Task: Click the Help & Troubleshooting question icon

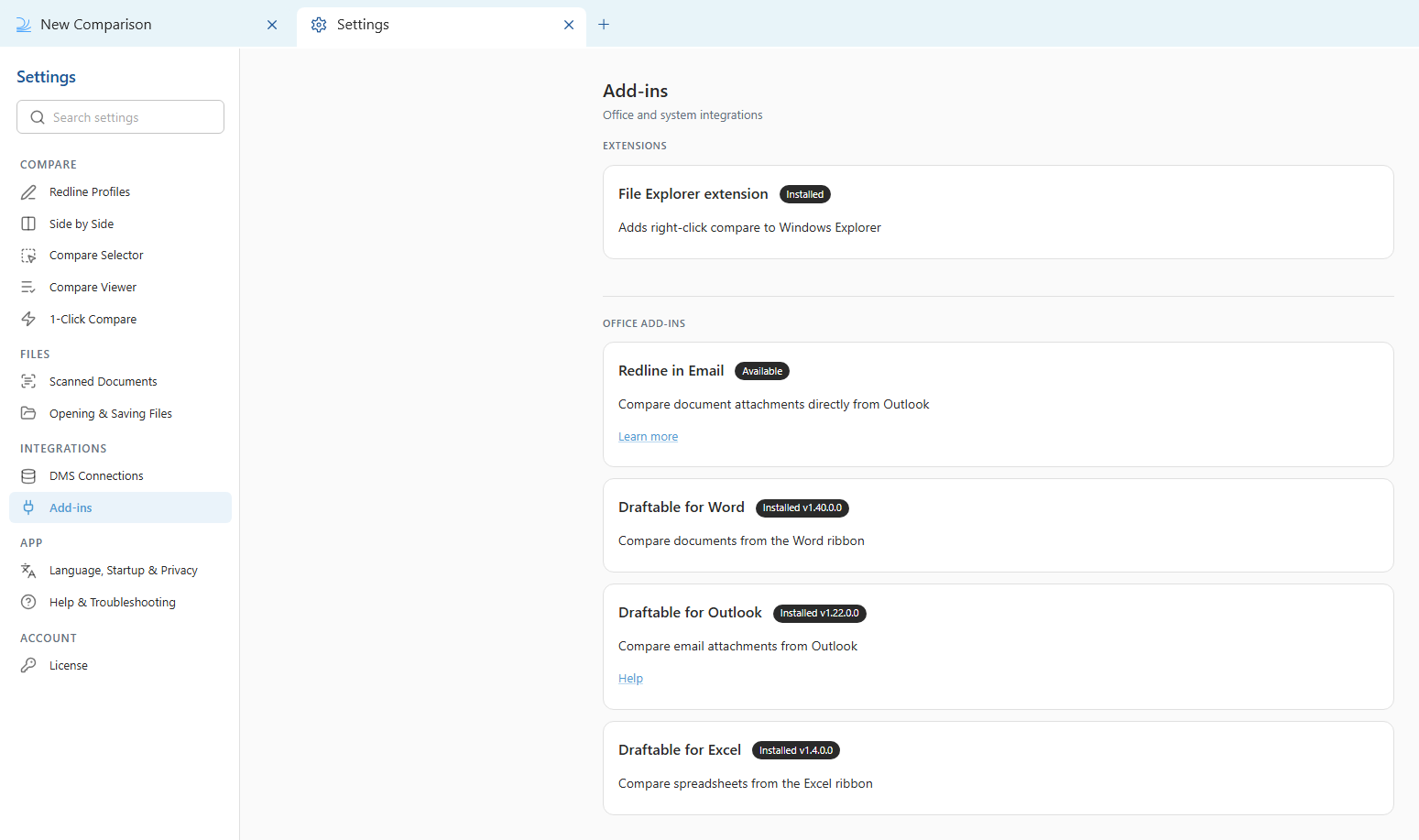Action: (x=28, y=603)
